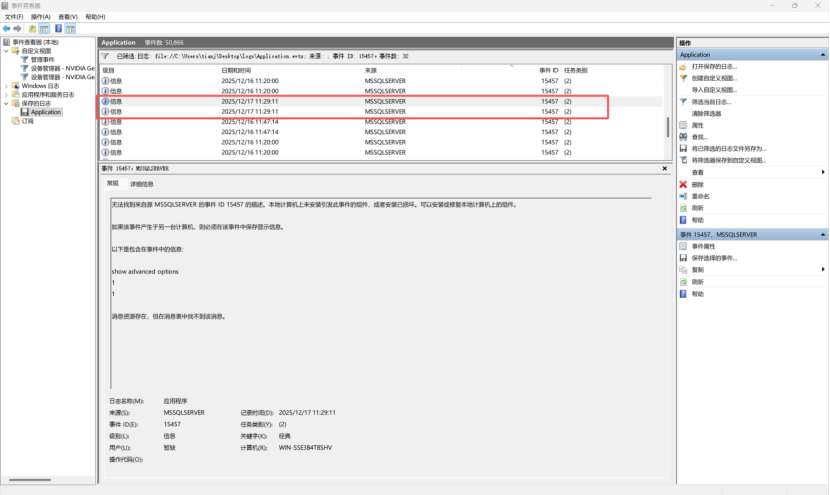The width and height of the screenshot is (830, 495).
Task: Expand the Windows 日志 tree node
Action: click(x=6, y=86)
